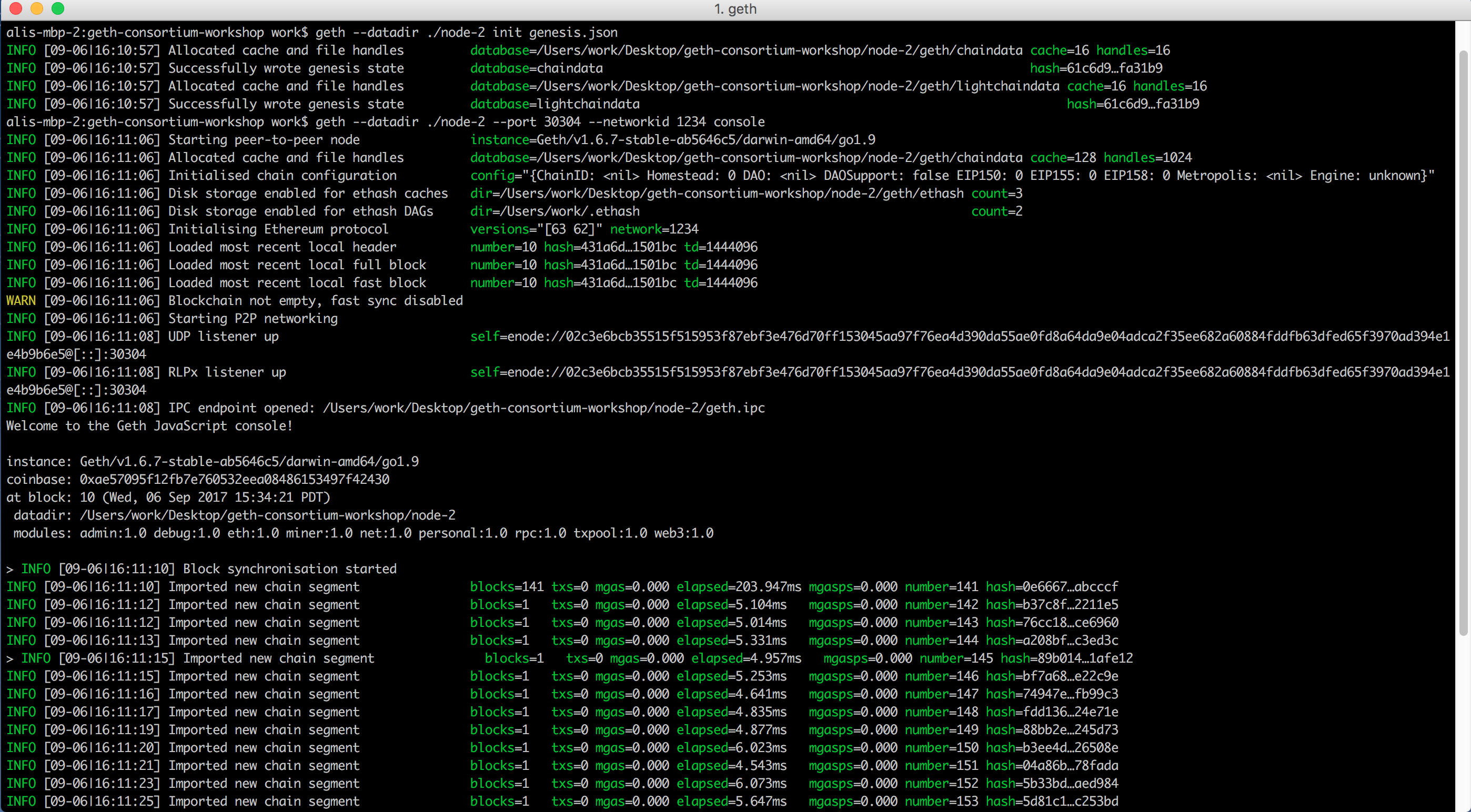Click the green zoom window button
This screenshot has height=812, width=1471.
click(58, 8)
